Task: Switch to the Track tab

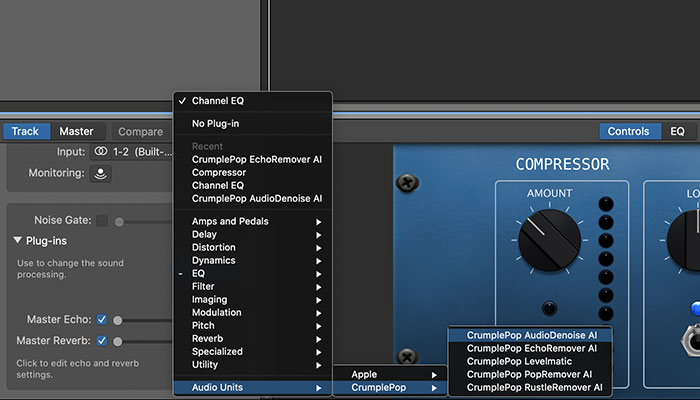Action: pos(25,131)
